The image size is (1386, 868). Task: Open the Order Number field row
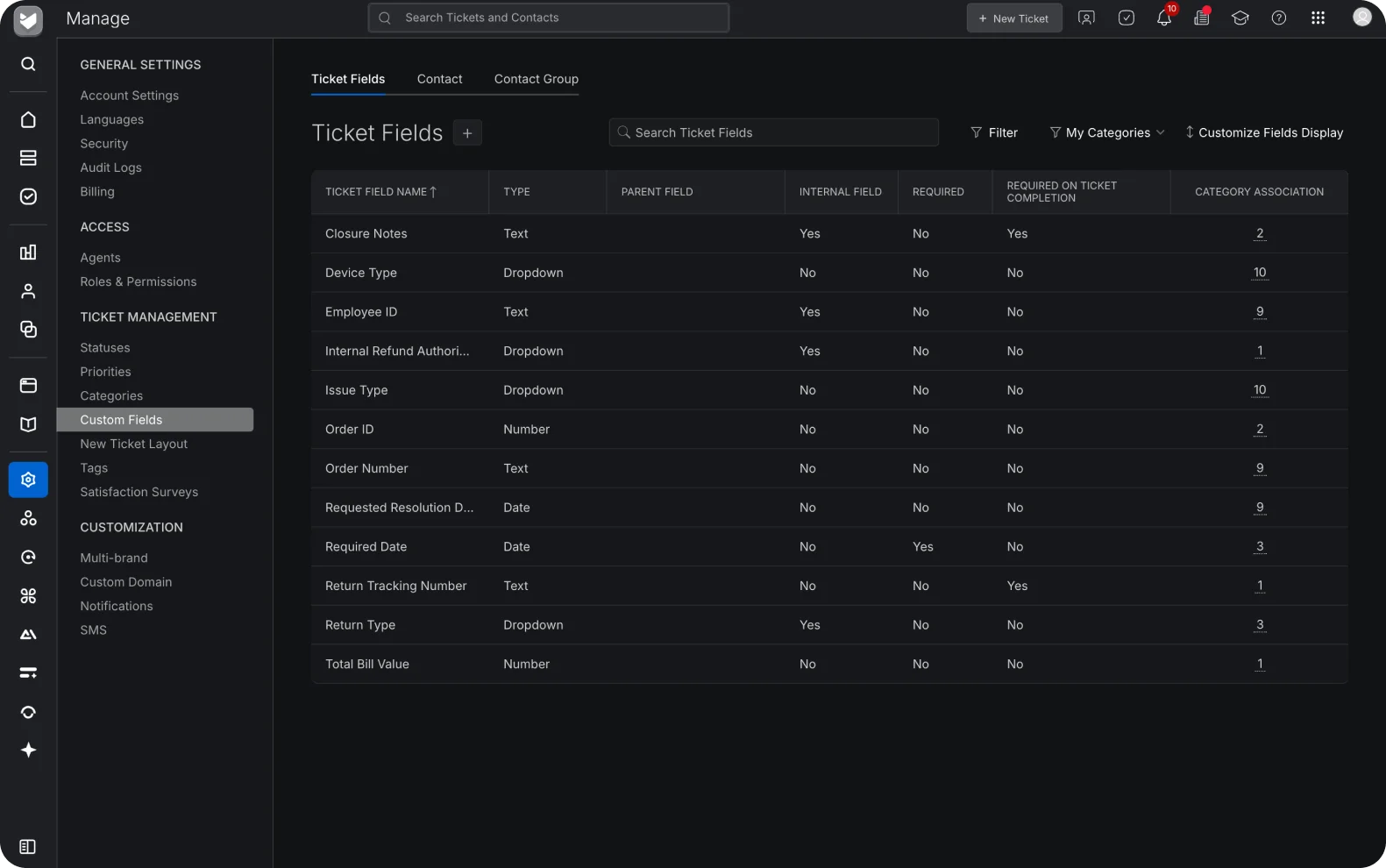pos(829,468)
